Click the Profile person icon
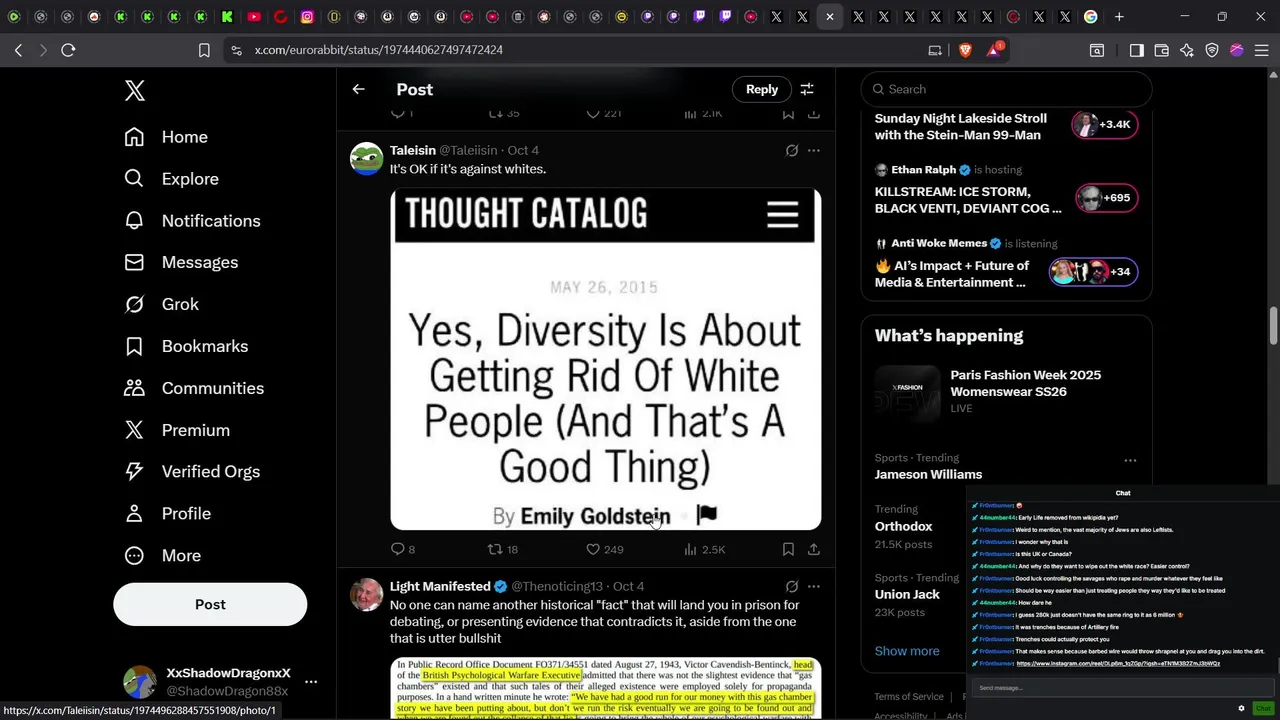Viewport: 1280px width, 720px height. pos(134,513)
